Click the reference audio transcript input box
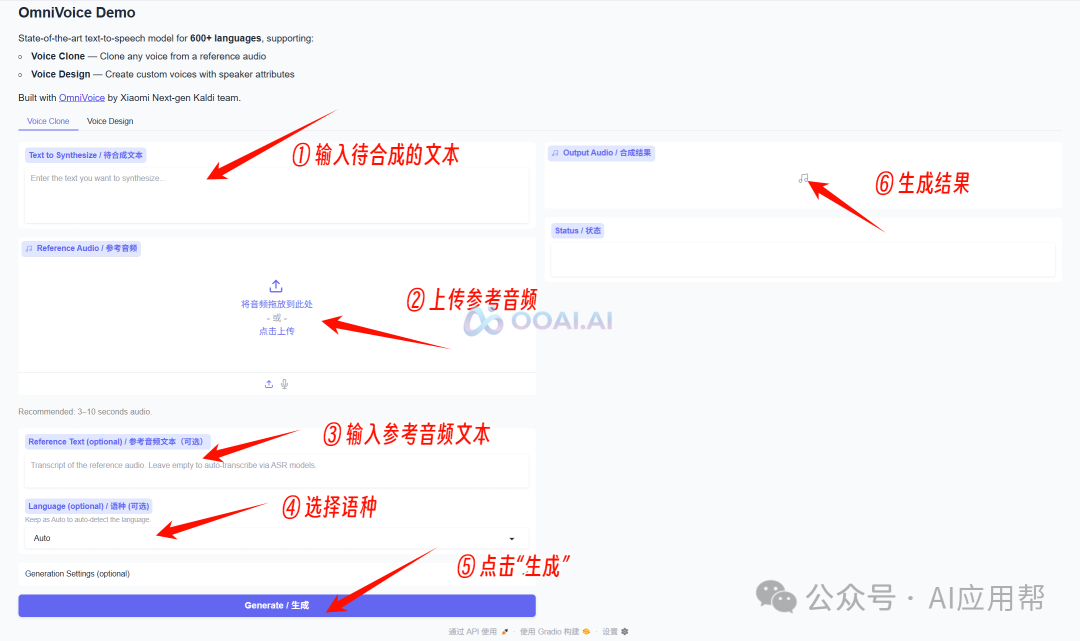Screen dimensions: 1080x641 [276, 470]
